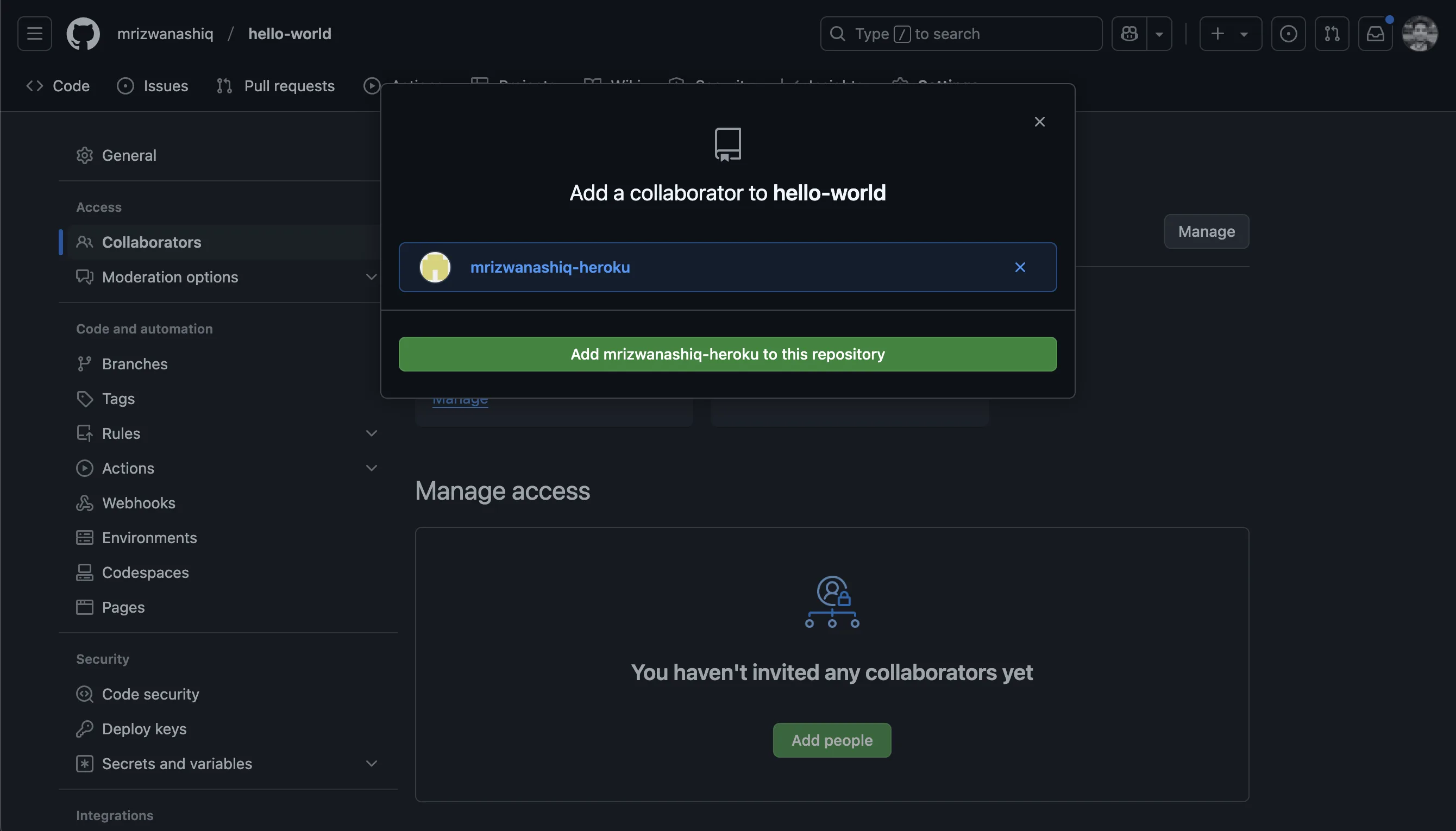Image resolution: width=1456 pixels, height=831 pixels.
Task: Click the Rules icon in sidebar
Action: click(x=84, y=433)
